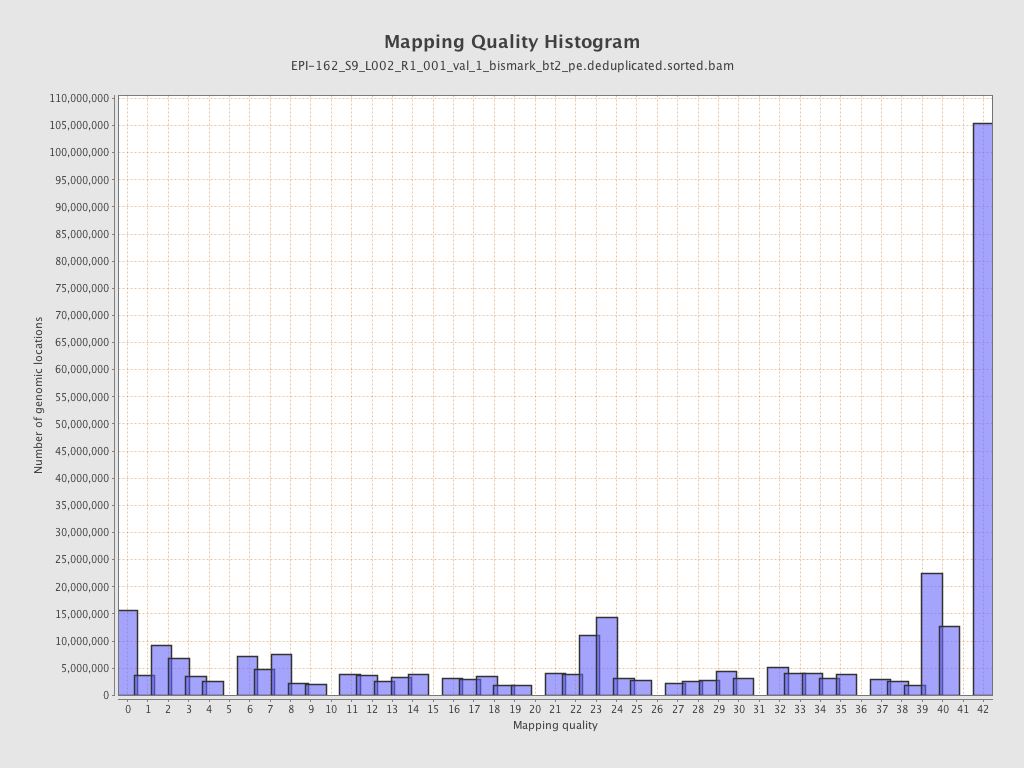
Task: Click the histogram bar at quality 40
Action: click(950, 661)
